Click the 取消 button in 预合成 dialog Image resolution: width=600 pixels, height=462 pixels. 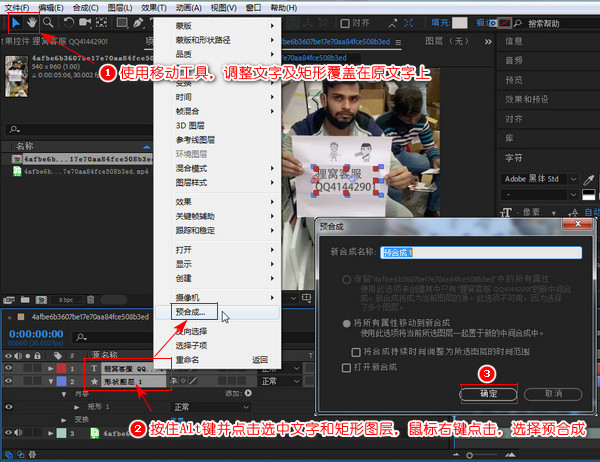pyautogui.click(x=553, y=394)
